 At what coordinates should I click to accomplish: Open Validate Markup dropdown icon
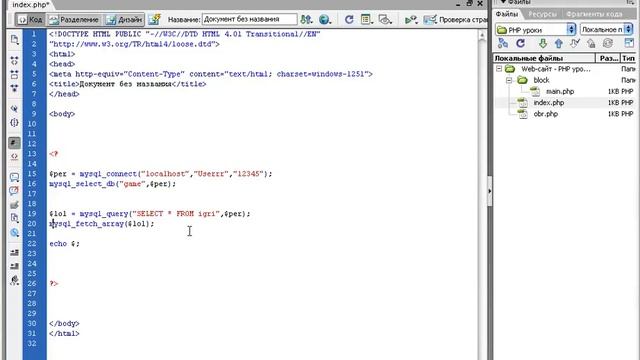(411, 19)
